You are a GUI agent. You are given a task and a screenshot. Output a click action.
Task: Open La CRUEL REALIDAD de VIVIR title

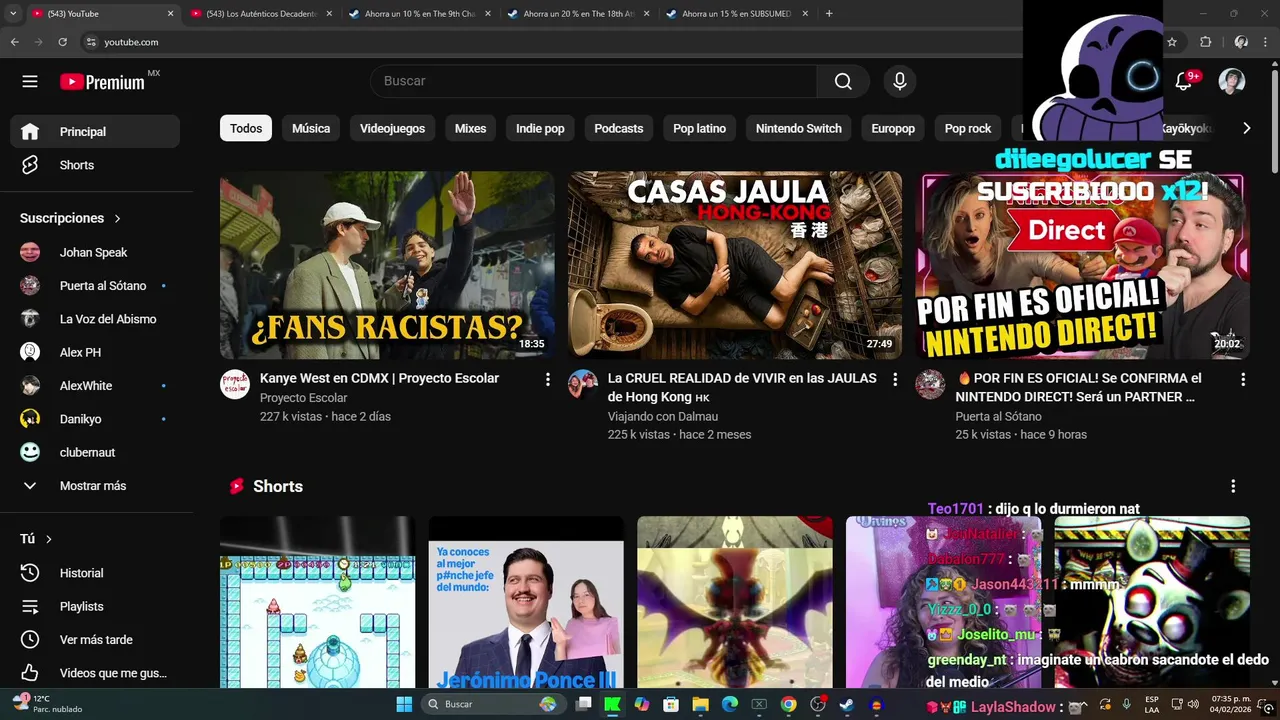(742, 387)
